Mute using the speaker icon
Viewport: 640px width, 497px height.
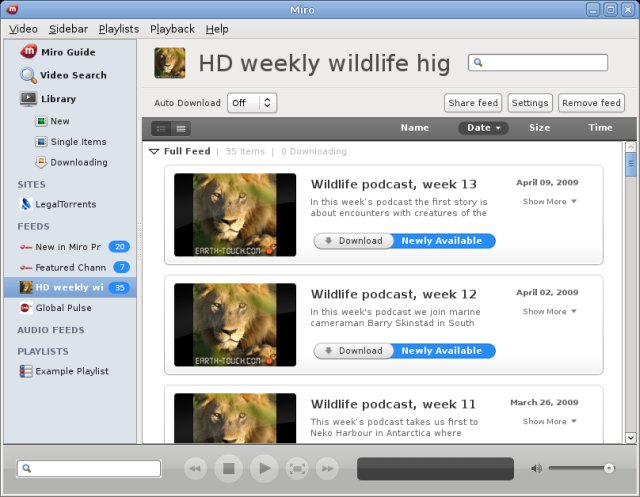[536, 468]
